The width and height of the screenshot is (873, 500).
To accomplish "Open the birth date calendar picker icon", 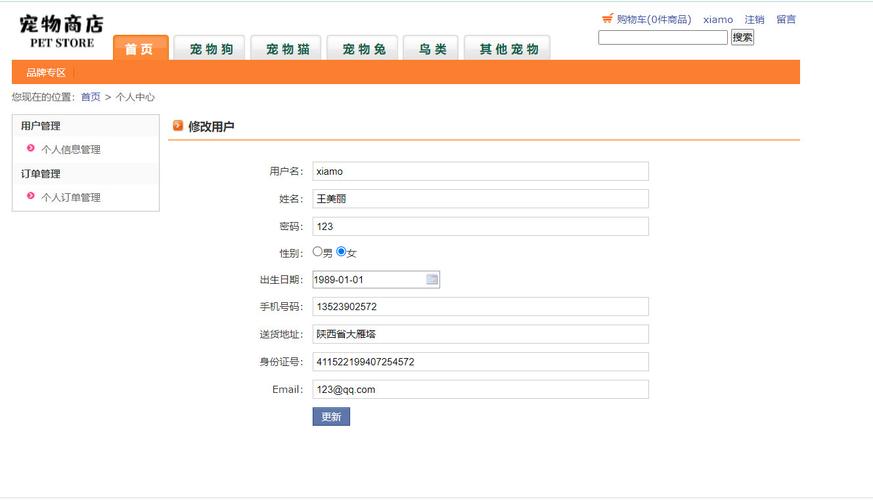I will [x=432, y=280].
